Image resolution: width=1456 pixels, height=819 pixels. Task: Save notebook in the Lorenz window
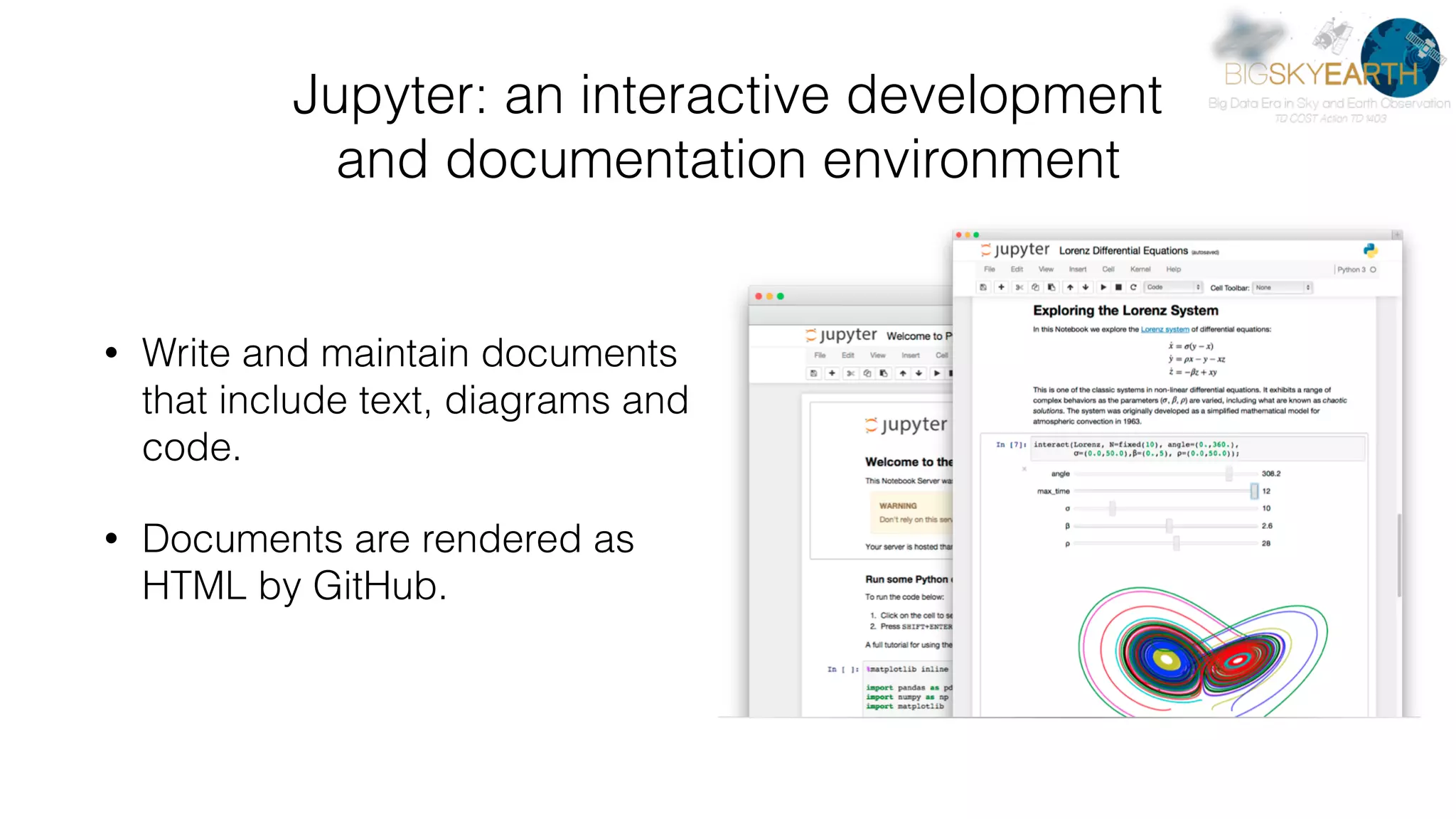coord(983,287)
